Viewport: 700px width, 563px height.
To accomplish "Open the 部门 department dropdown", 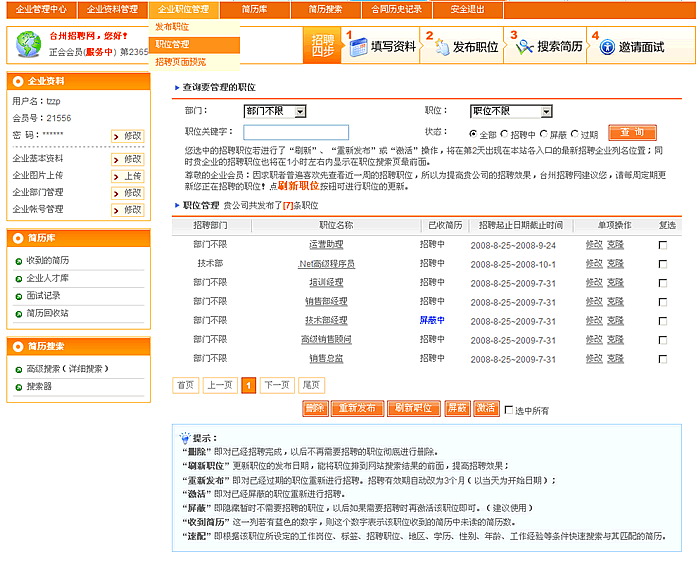I will pyautogui.click(x=259, y=111).
